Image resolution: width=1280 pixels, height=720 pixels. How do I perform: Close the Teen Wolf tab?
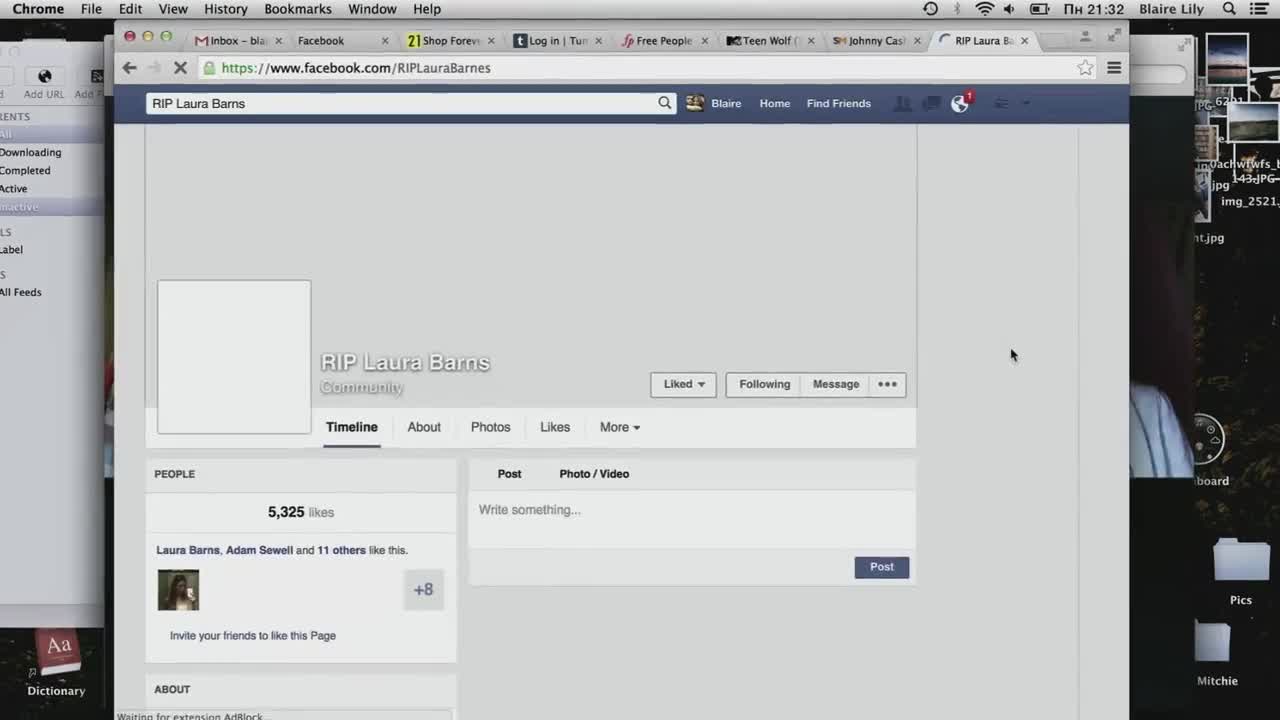(811, 41)
